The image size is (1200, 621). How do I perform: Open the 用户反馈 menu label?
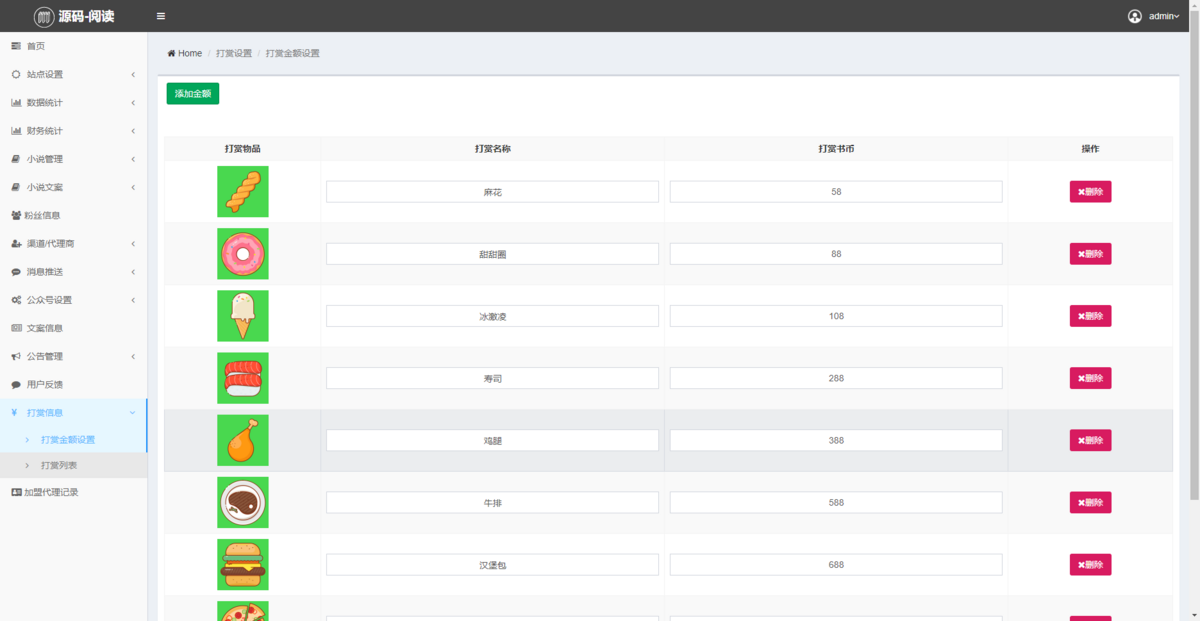[45, 384]
